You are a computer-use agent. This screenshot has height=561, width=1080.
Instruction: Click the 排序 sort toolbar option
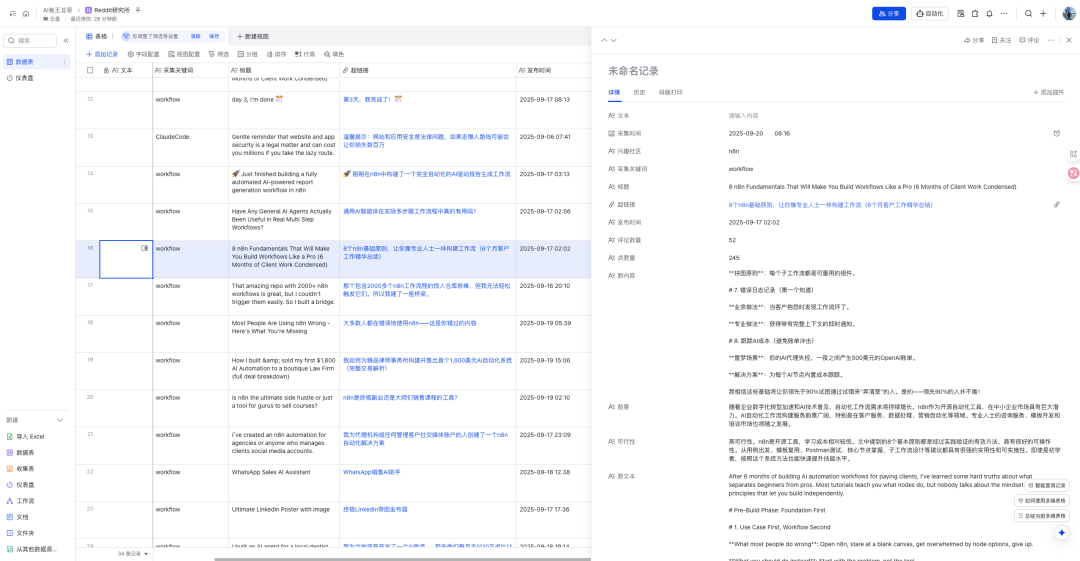coord(275,54)
